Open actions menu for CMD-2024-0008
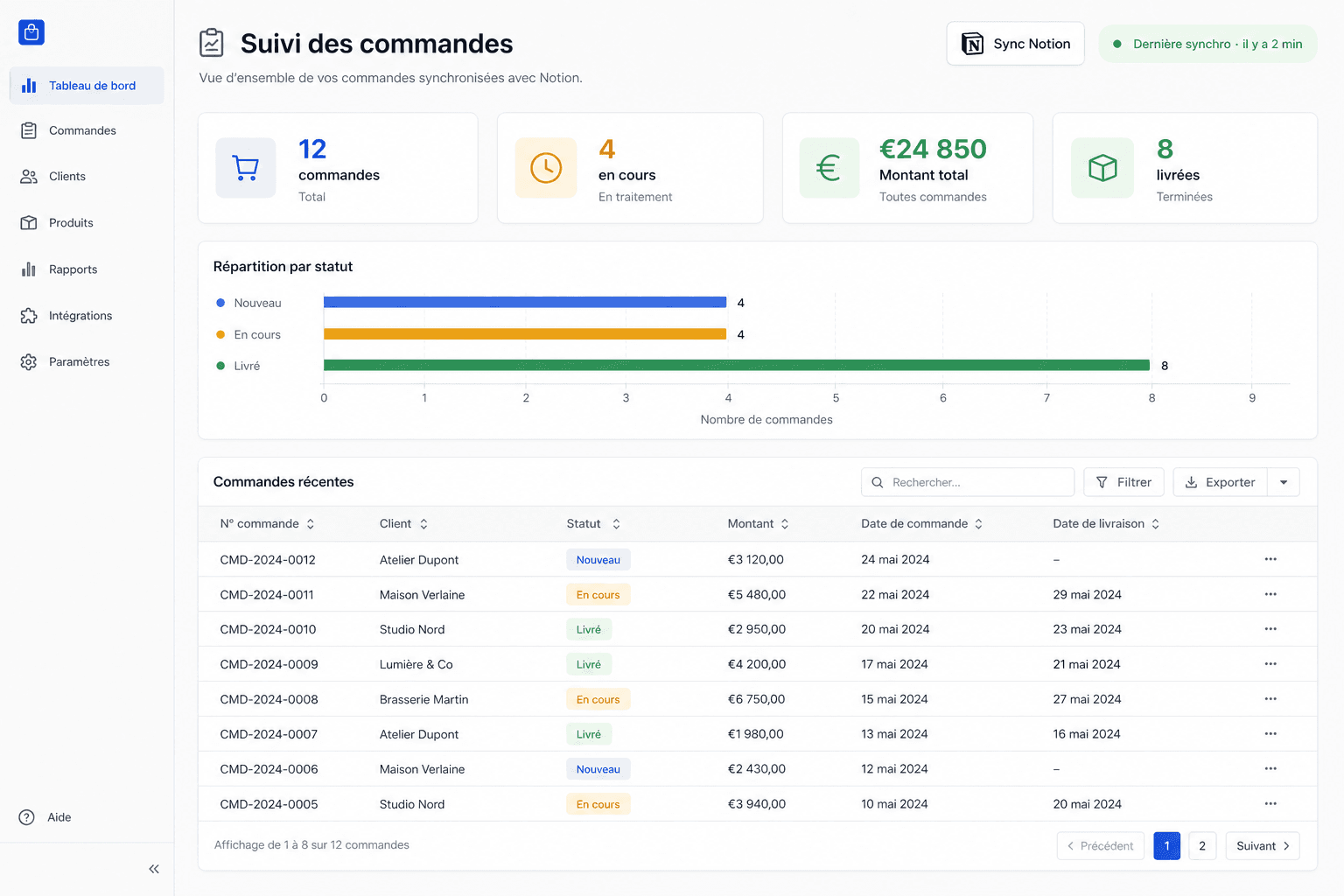 tap(1270, 699)
